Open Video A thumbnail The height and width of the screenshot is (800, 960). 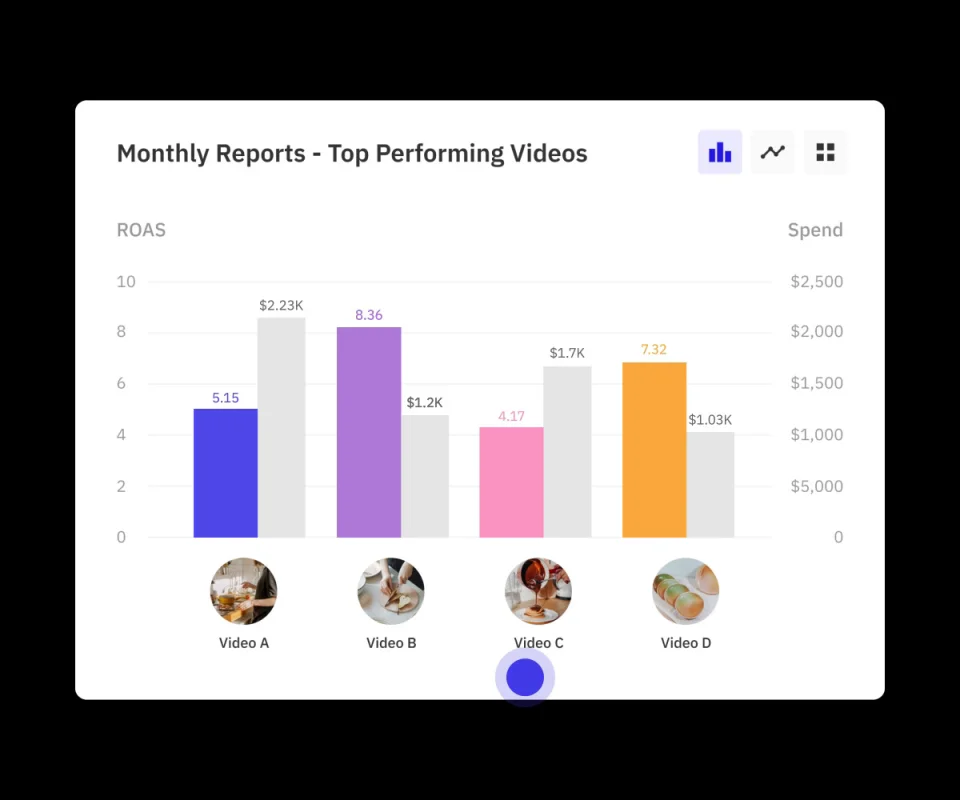pyautogui.click(x=243, y=591)
